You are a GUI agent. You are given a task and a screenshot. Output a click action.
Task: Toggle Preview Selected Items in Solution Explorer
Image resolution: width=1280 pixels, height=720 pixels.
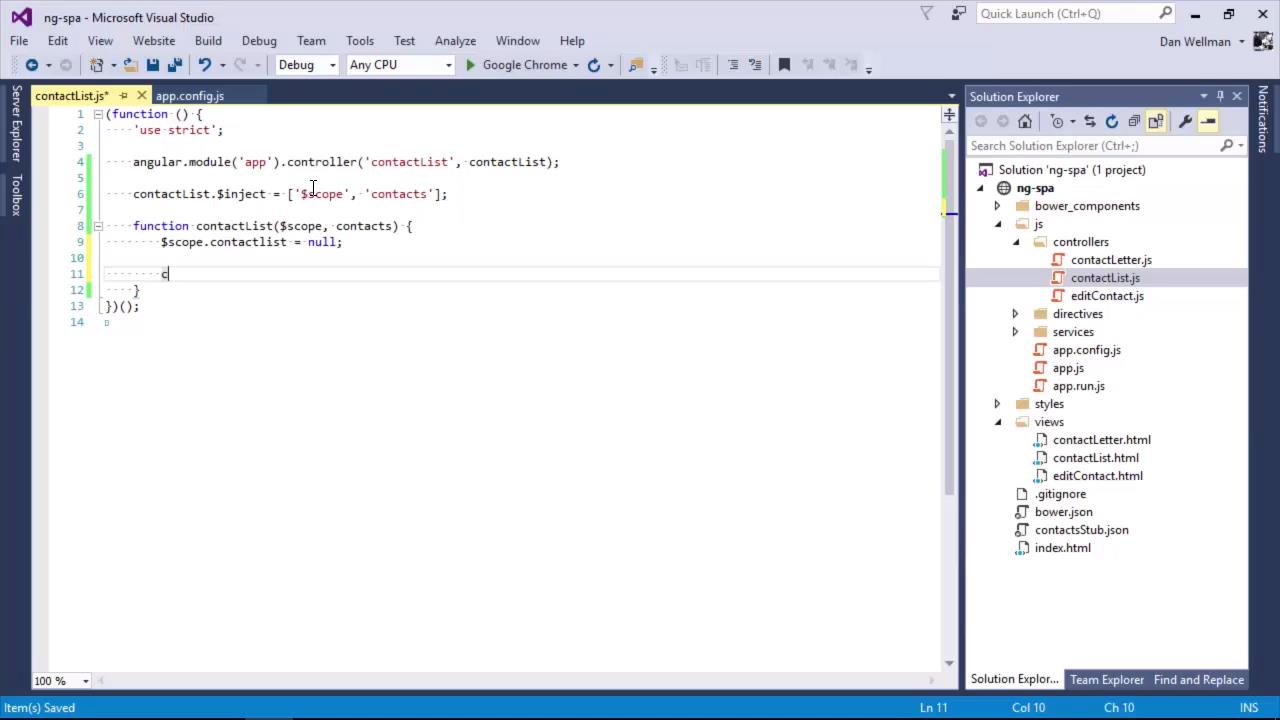tap(1208, 121)
